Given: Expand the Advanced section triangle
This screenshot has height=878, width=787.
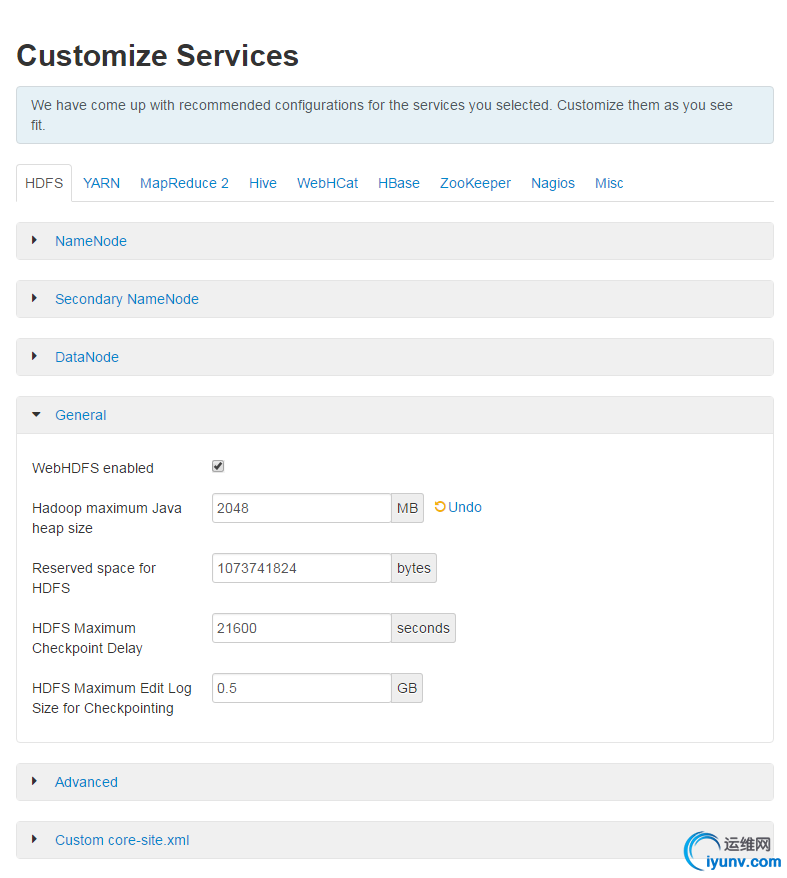Looking at the screenshot, I should click(x=35, y=781).
